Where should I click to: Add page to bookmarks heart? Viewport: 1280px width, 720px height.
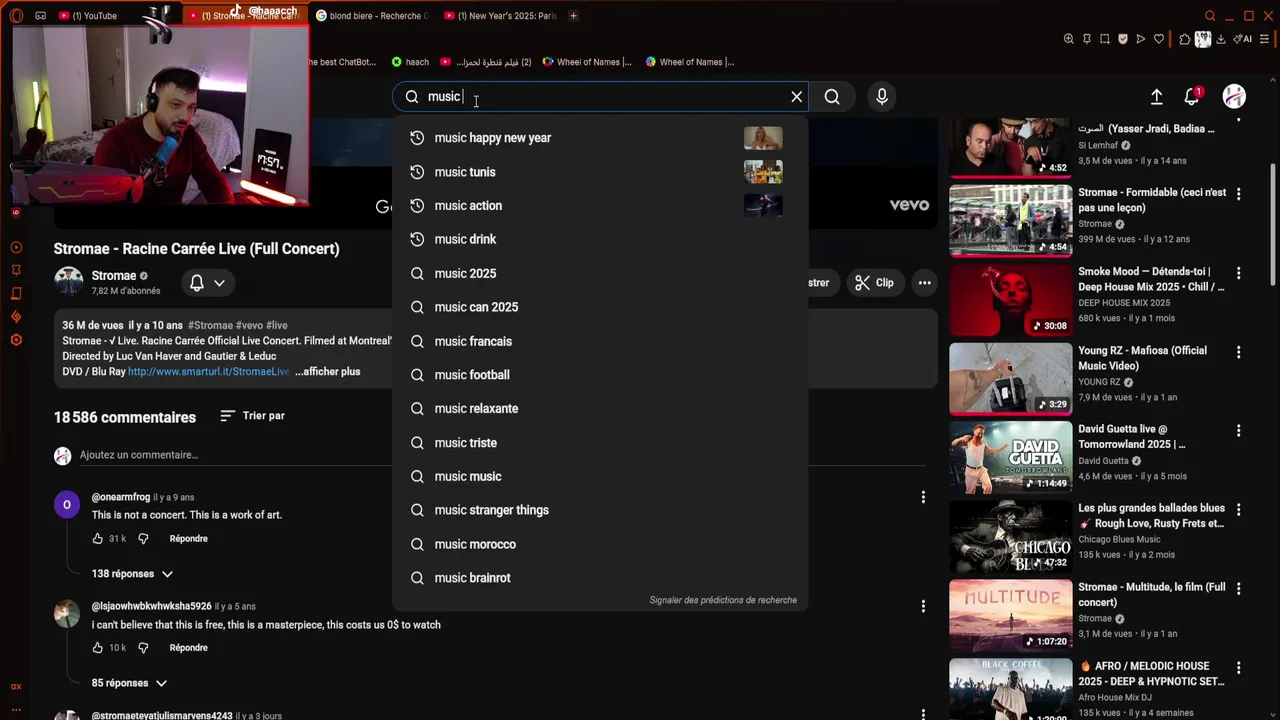tap(1159, 39)
